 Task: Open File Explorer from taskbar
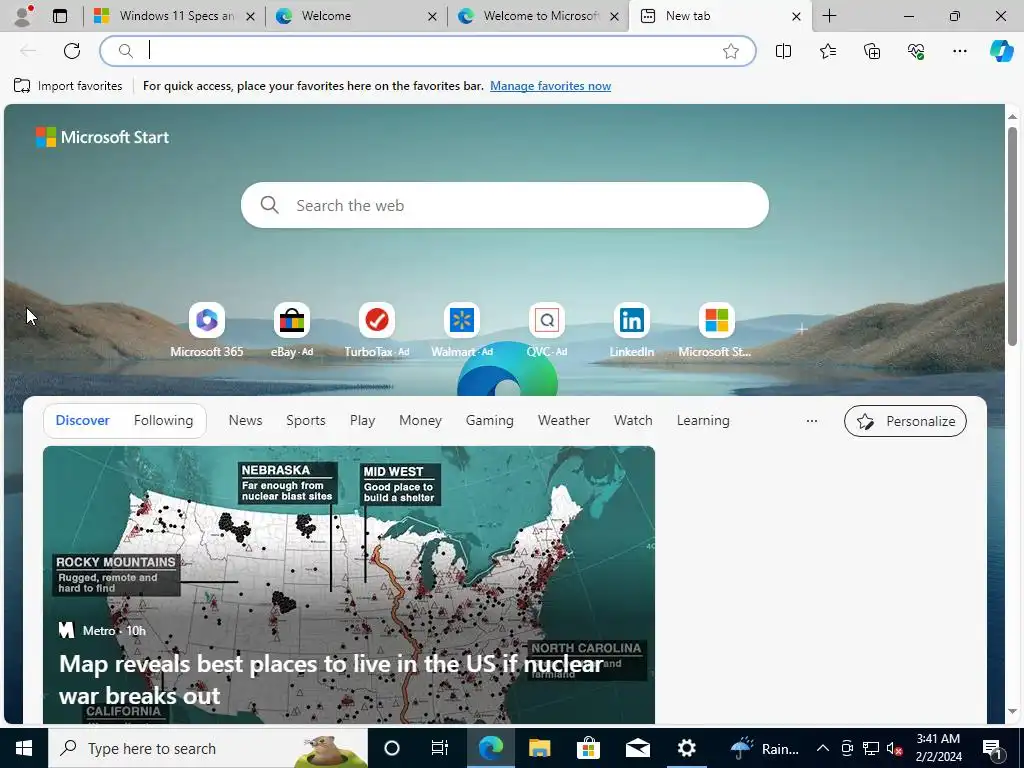click(539, 748)
